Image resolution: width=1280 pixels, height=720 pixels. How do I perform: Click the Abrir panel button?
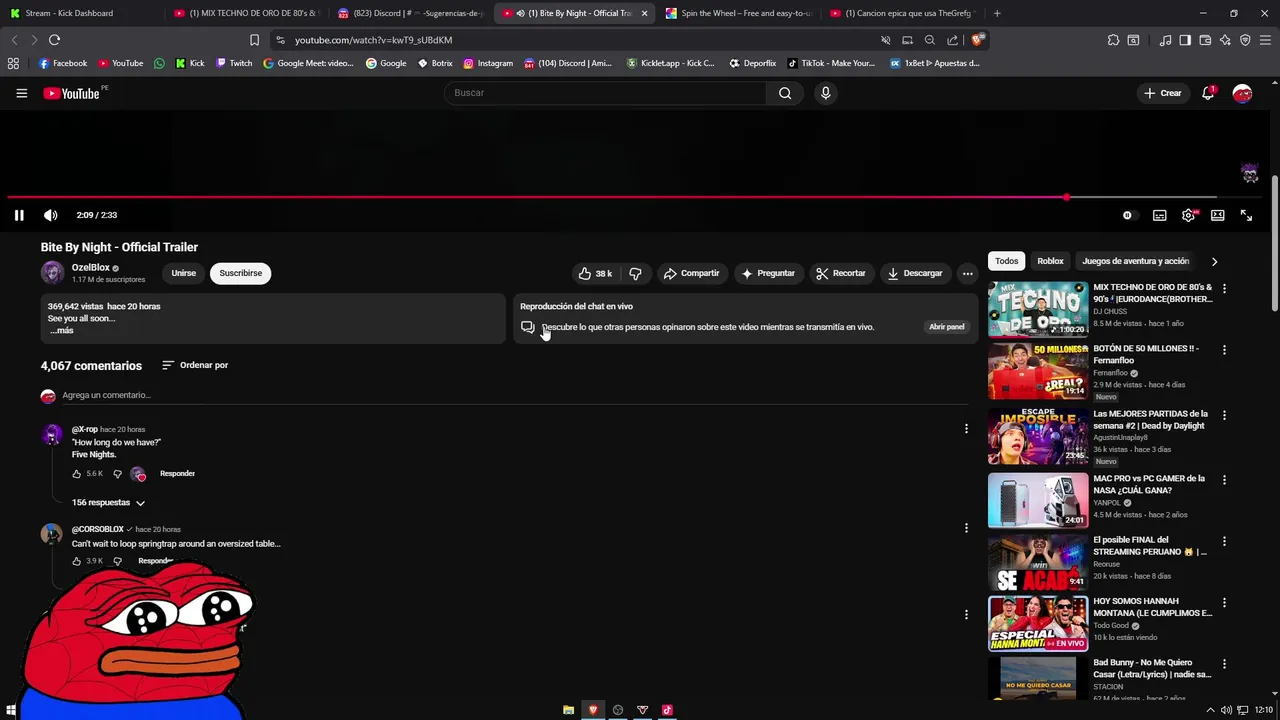(946, 327)
